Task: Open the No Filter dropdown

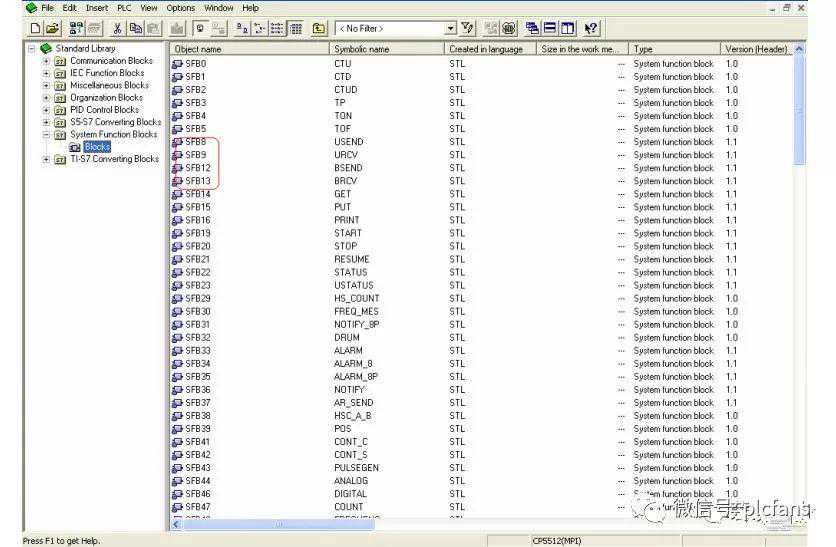Action: 450,29
